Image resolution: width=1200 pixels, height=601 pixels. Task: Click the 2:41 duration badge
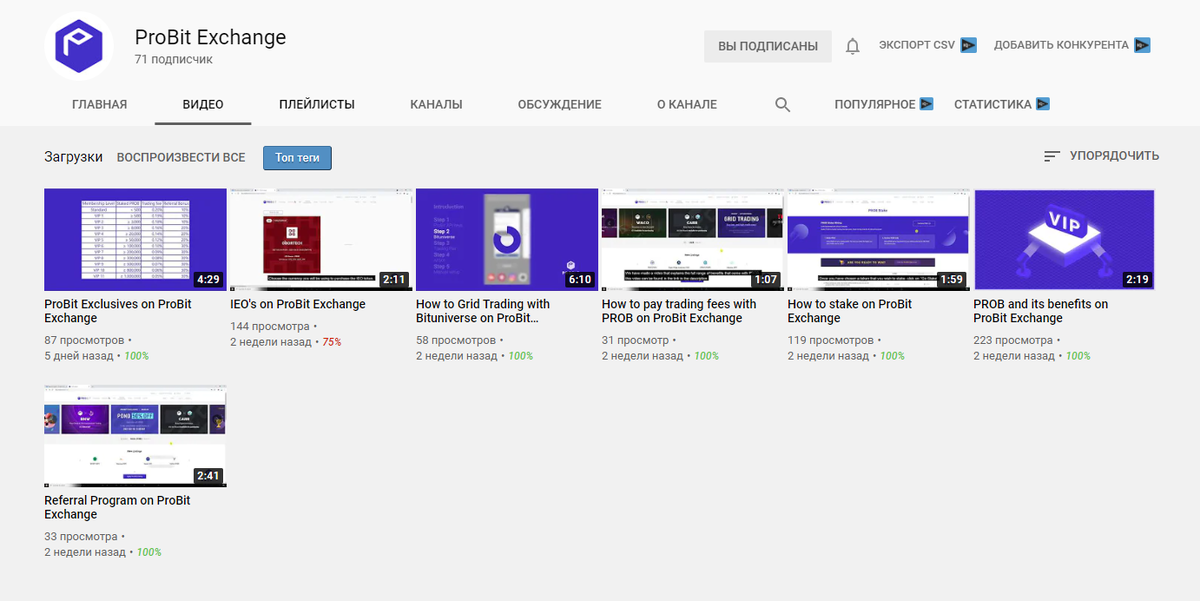[x=208, y=475]
